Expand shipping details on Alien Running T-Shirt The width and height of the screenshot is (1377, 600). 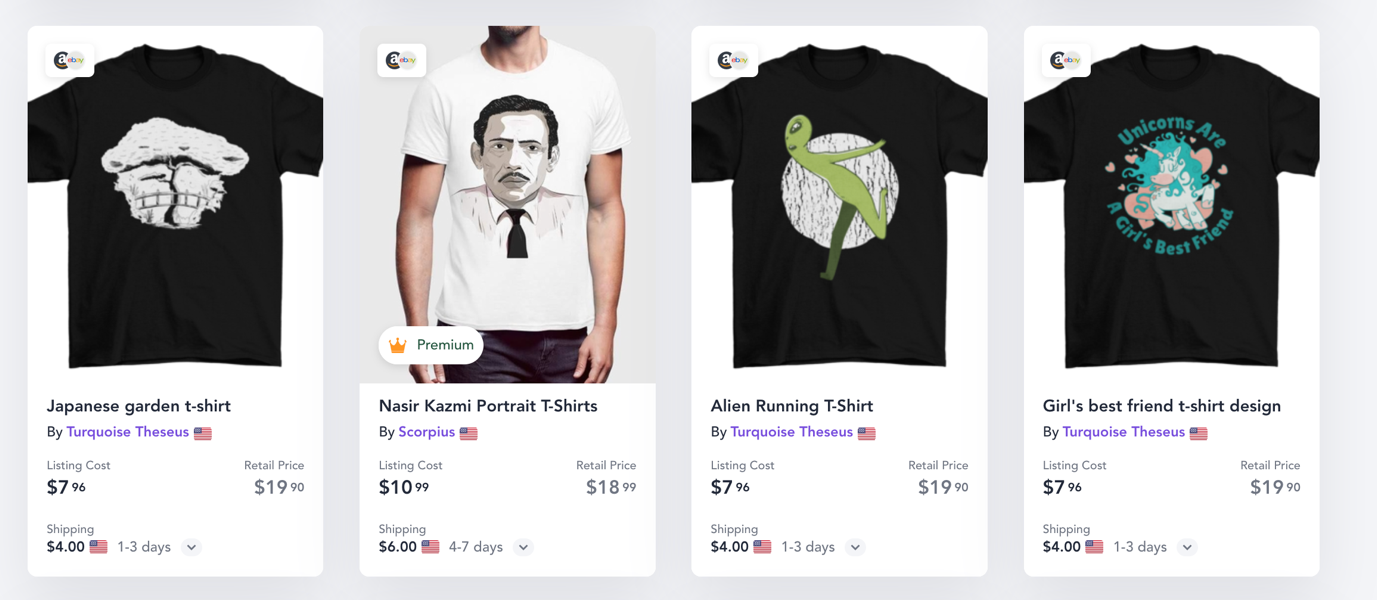click(x=854, y=547)
